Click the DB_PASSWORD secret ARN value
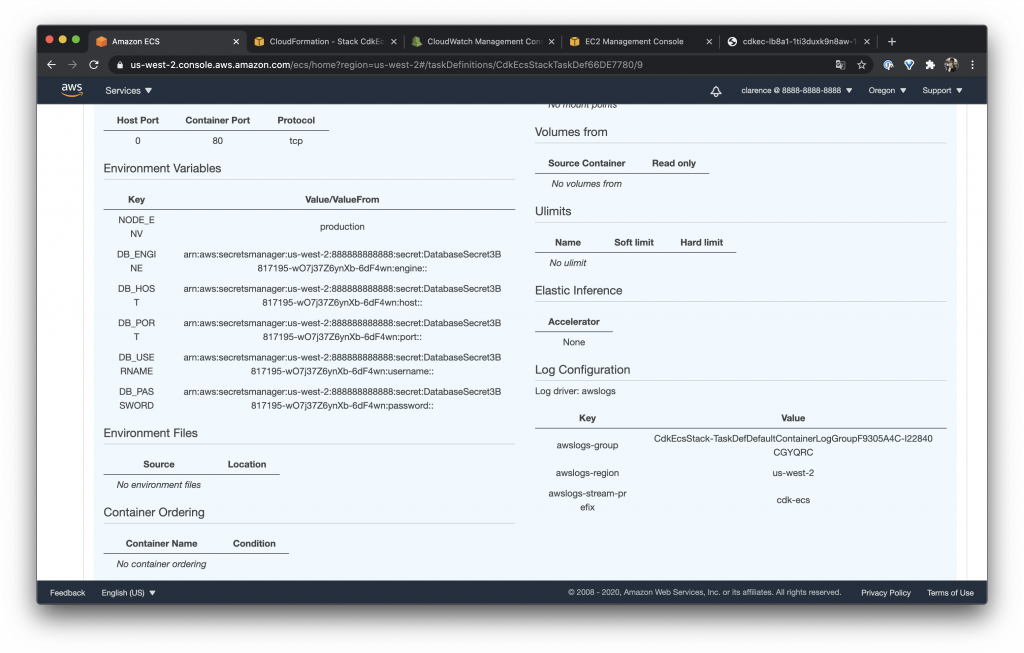Viewport: 1024px width, 653px height. tap(342, 398)
